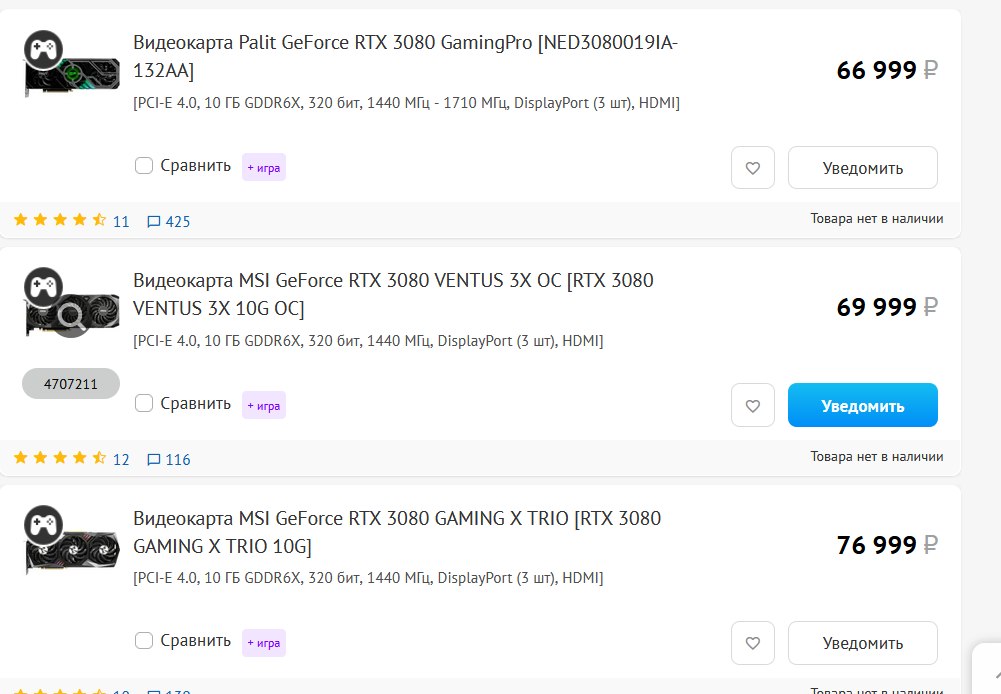Open MSI GeForce RTX 3080 GAMING X TRIO link
This screenshot has width=1001, height=694.
pyautogui.click(x=397, y=532)
